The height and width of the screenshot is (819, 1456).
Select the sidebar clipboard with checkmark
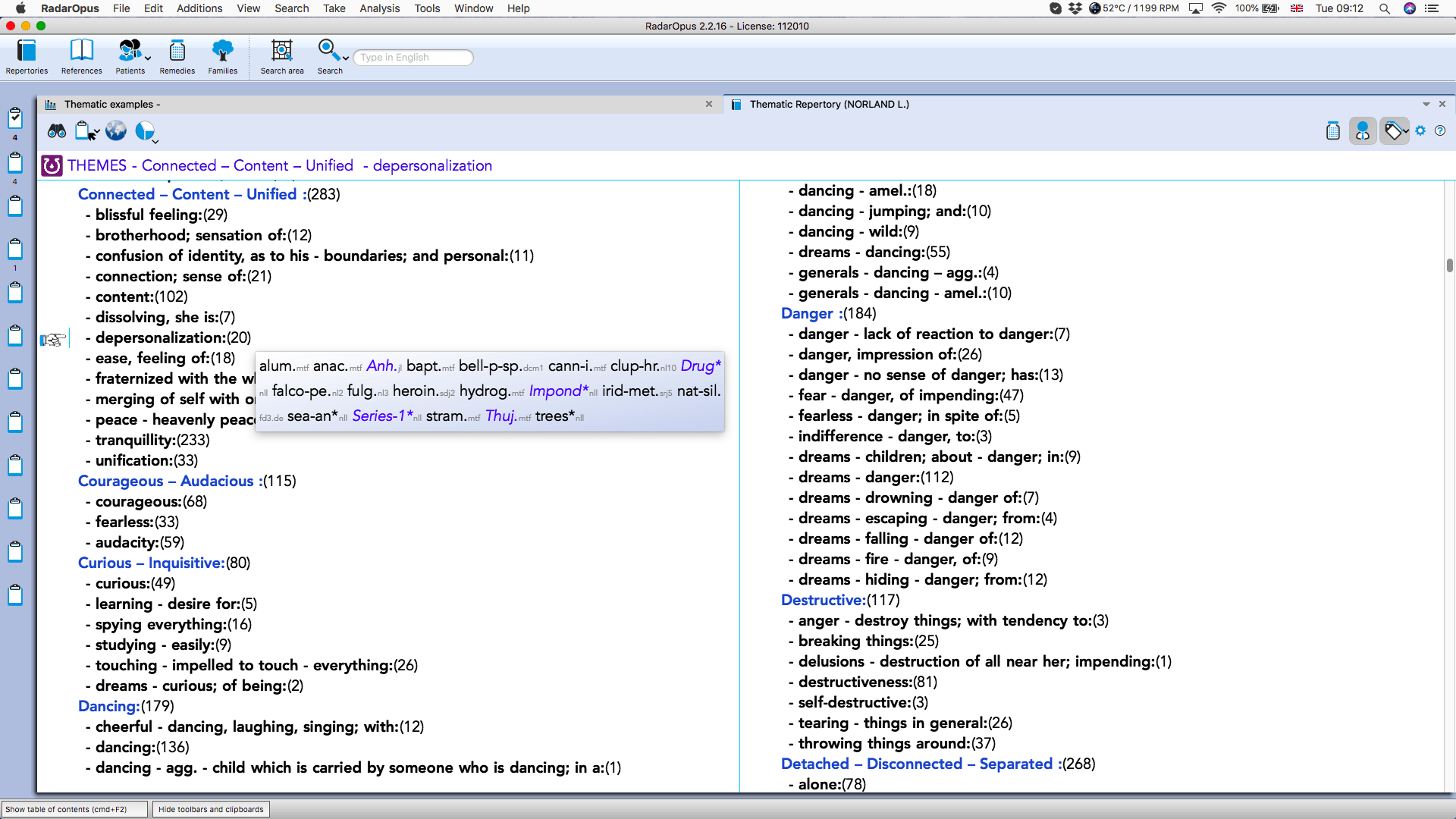pos(15,118)
